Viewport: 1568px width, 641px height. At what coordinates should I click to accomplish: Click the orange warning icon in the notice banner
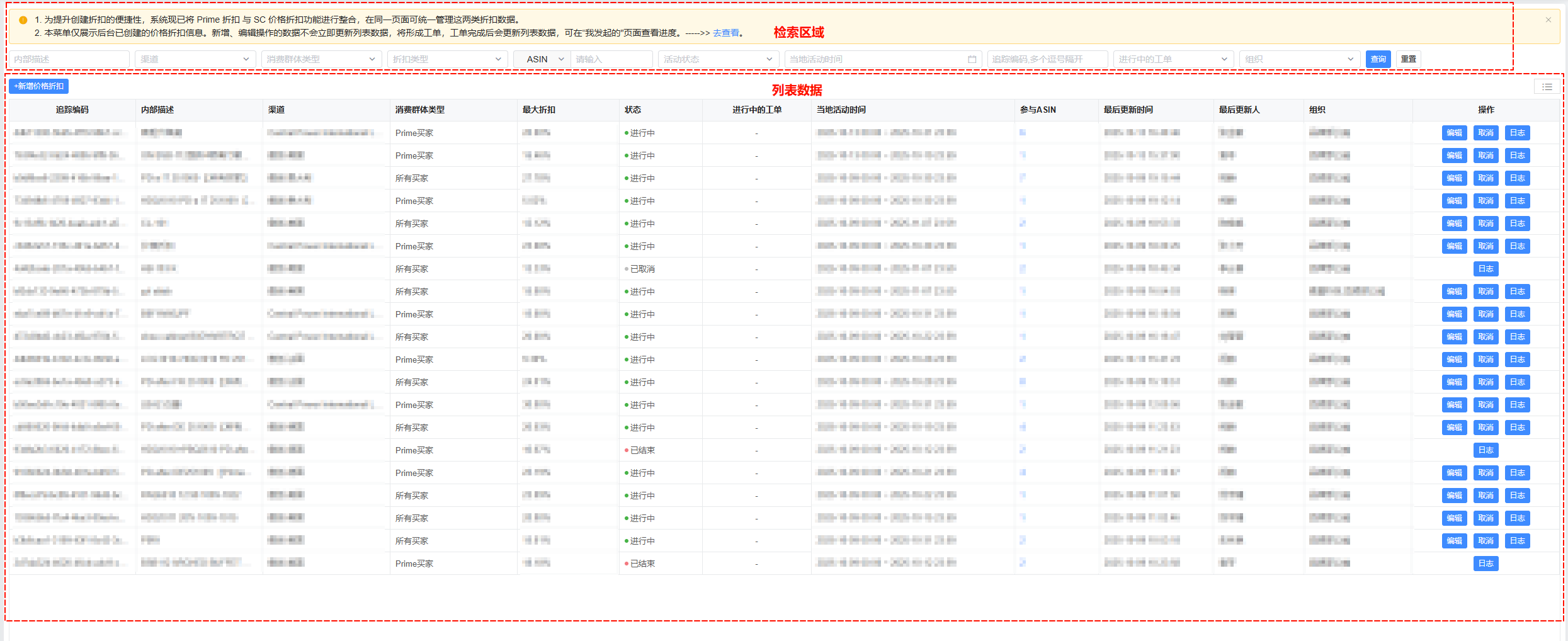click(x=23, y=20)
